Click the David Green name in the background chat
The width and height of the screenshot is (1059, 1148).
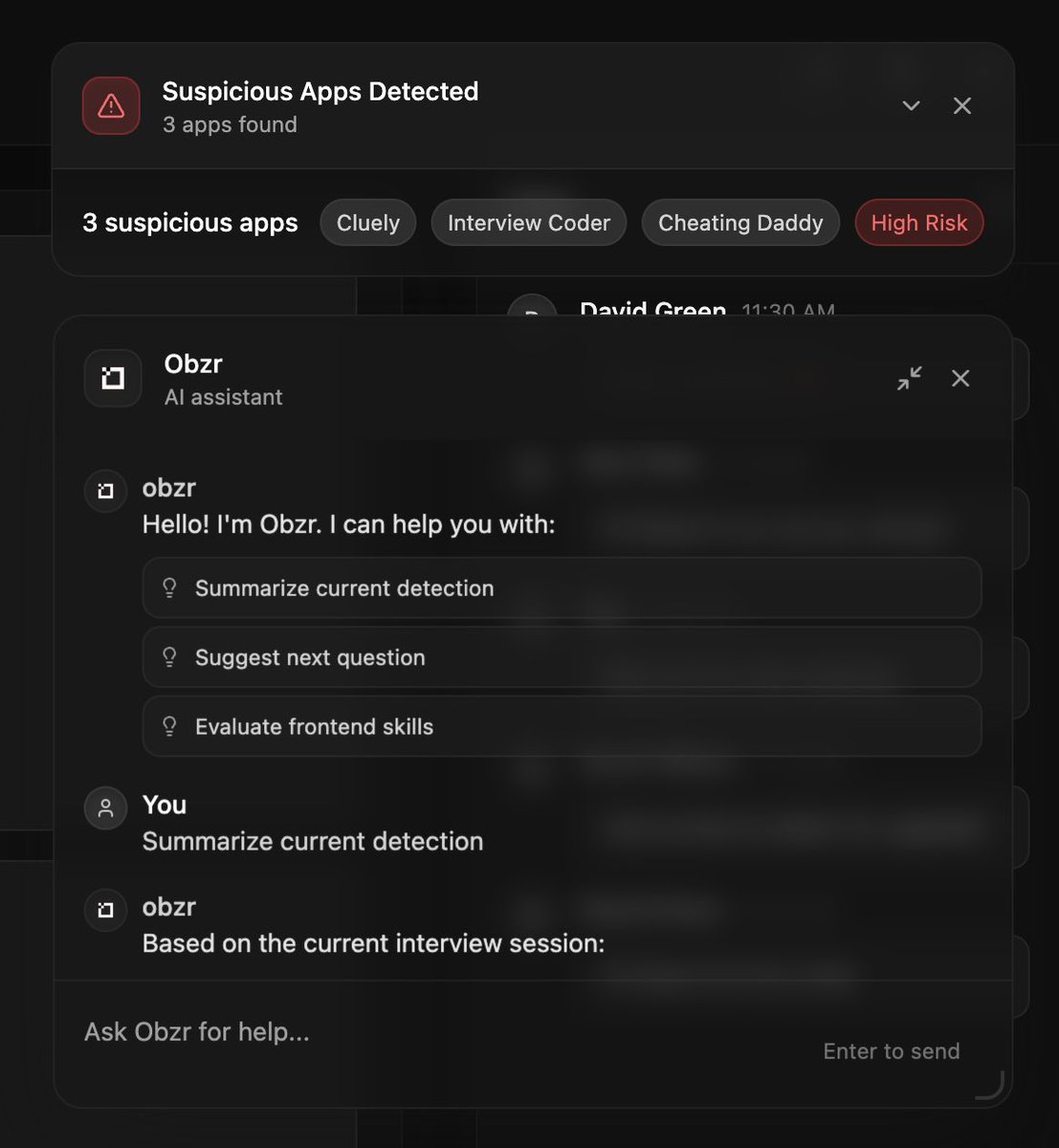point(652,308)
